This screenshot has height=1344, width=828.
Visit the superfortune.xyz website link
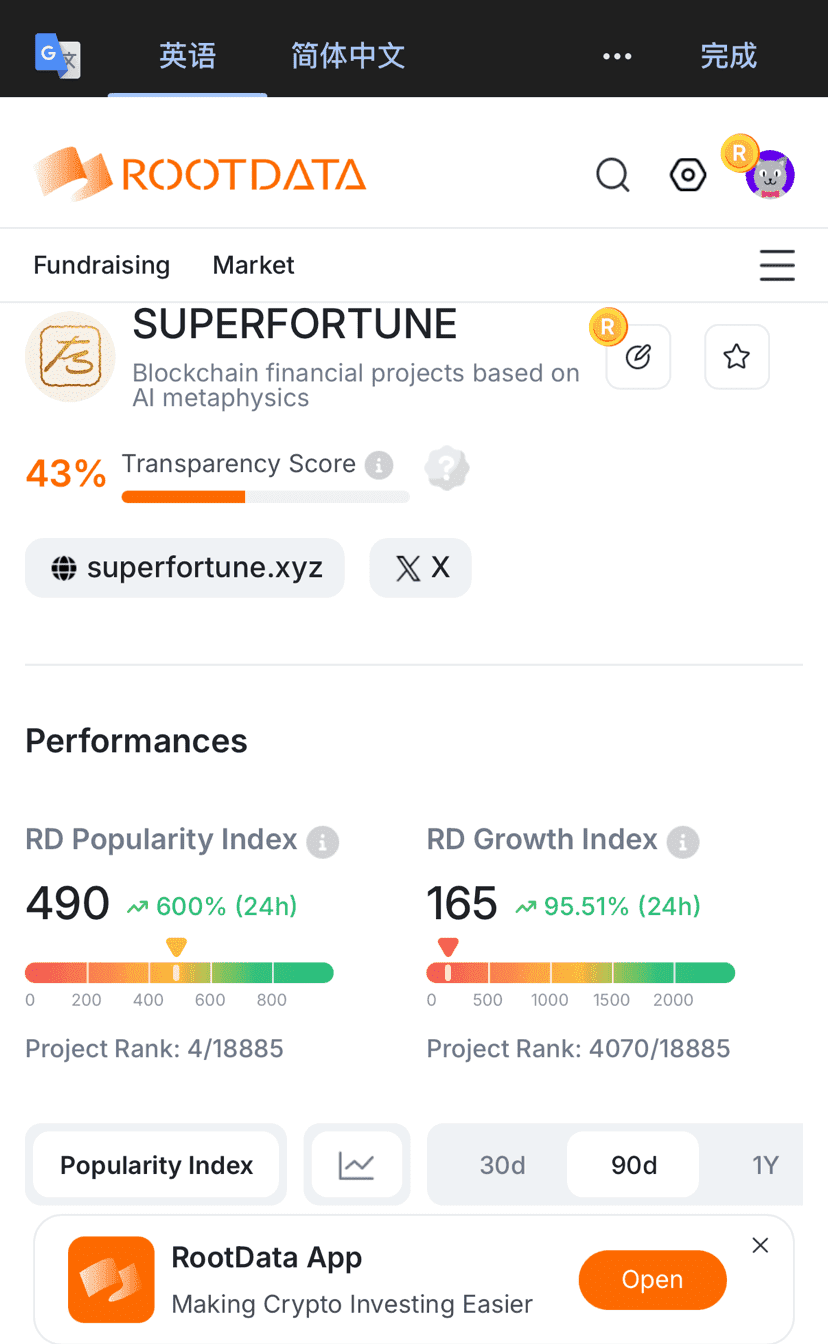[185, 568]
